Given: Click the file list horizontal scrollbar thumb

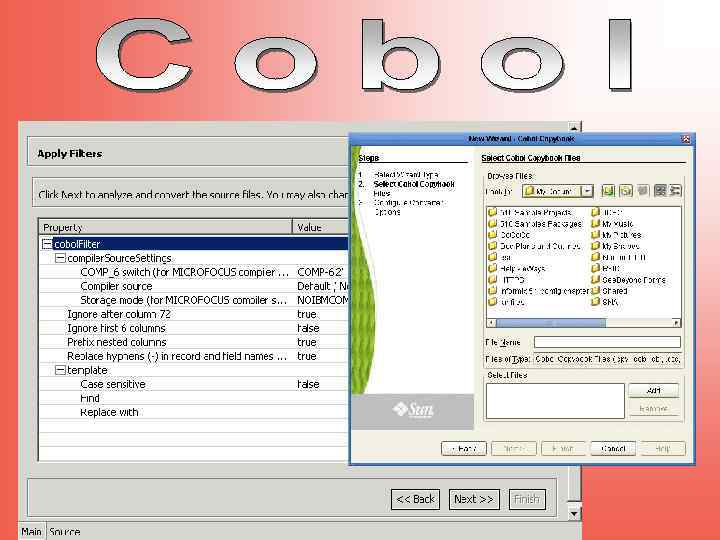Looking at the screenshot, I should pos(551,323).
